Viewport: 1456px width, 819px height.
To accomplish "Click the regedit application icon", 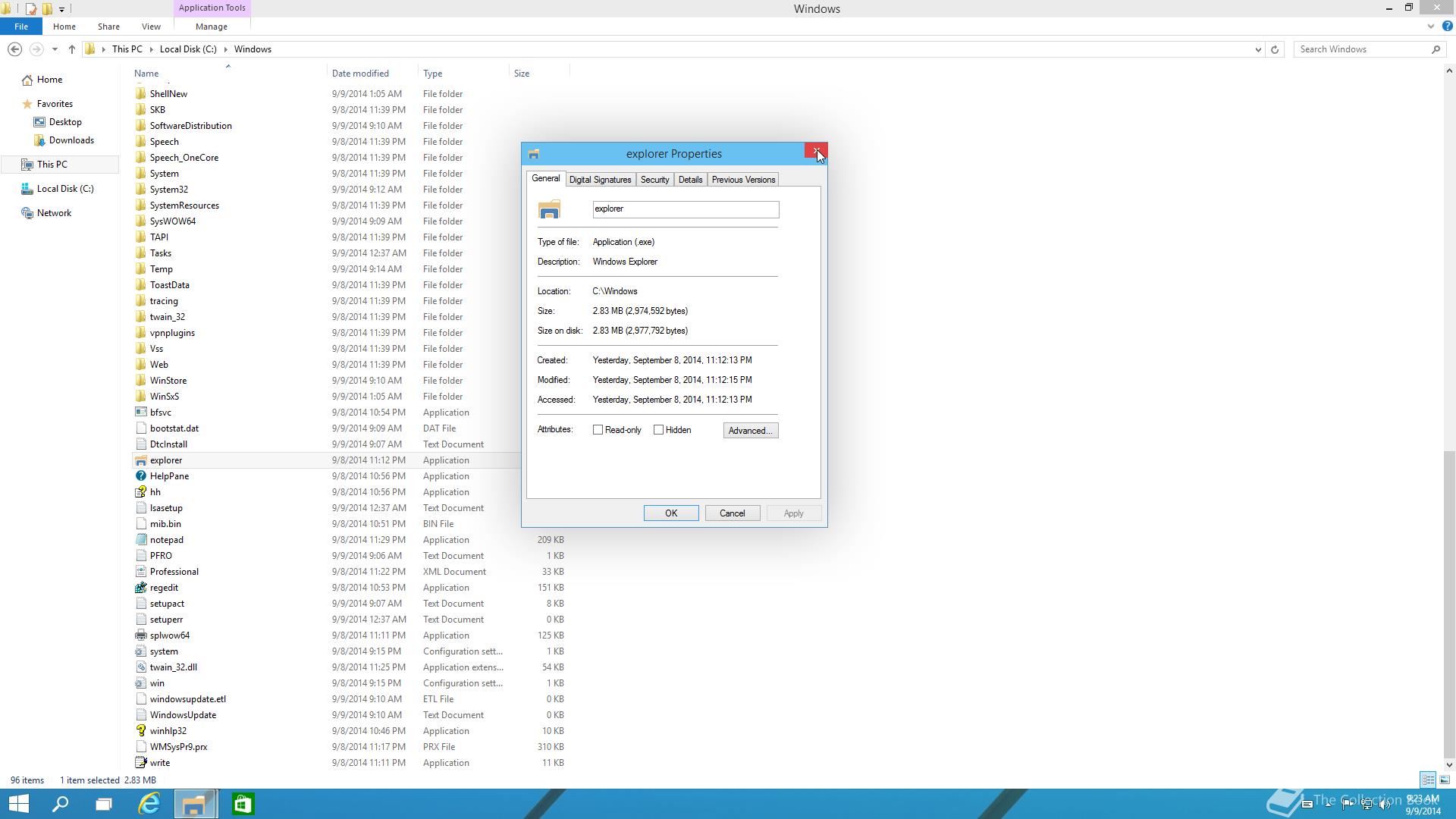I will (140, 588).
